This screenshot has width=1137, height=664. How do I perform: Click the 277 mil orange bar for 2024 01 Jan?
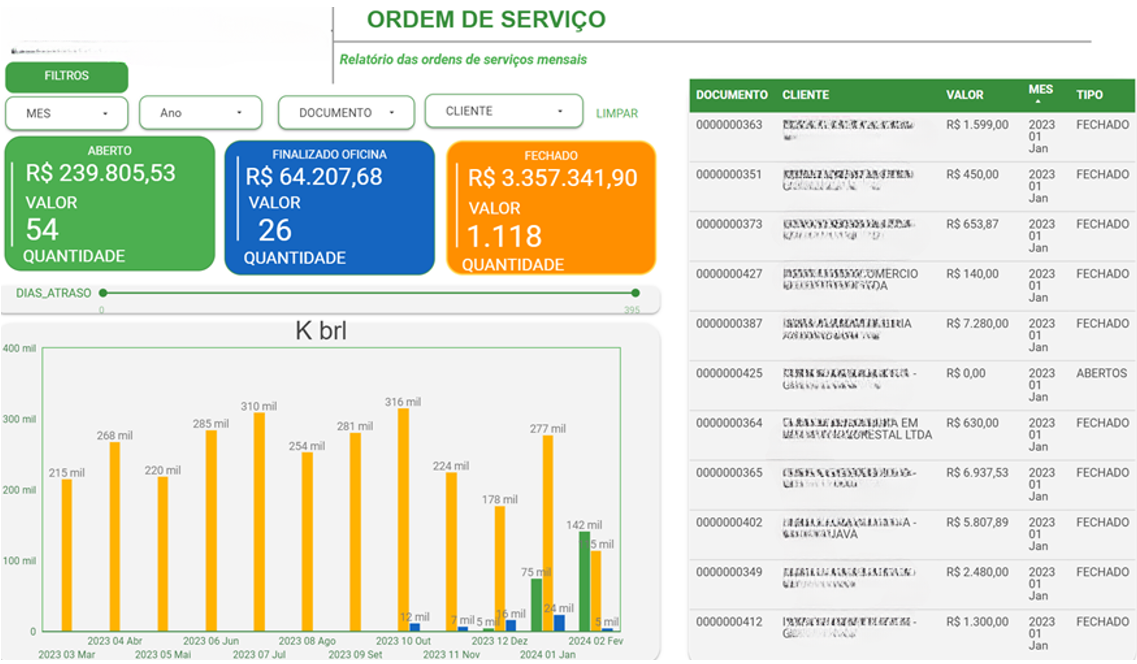(x=547, y=533)
